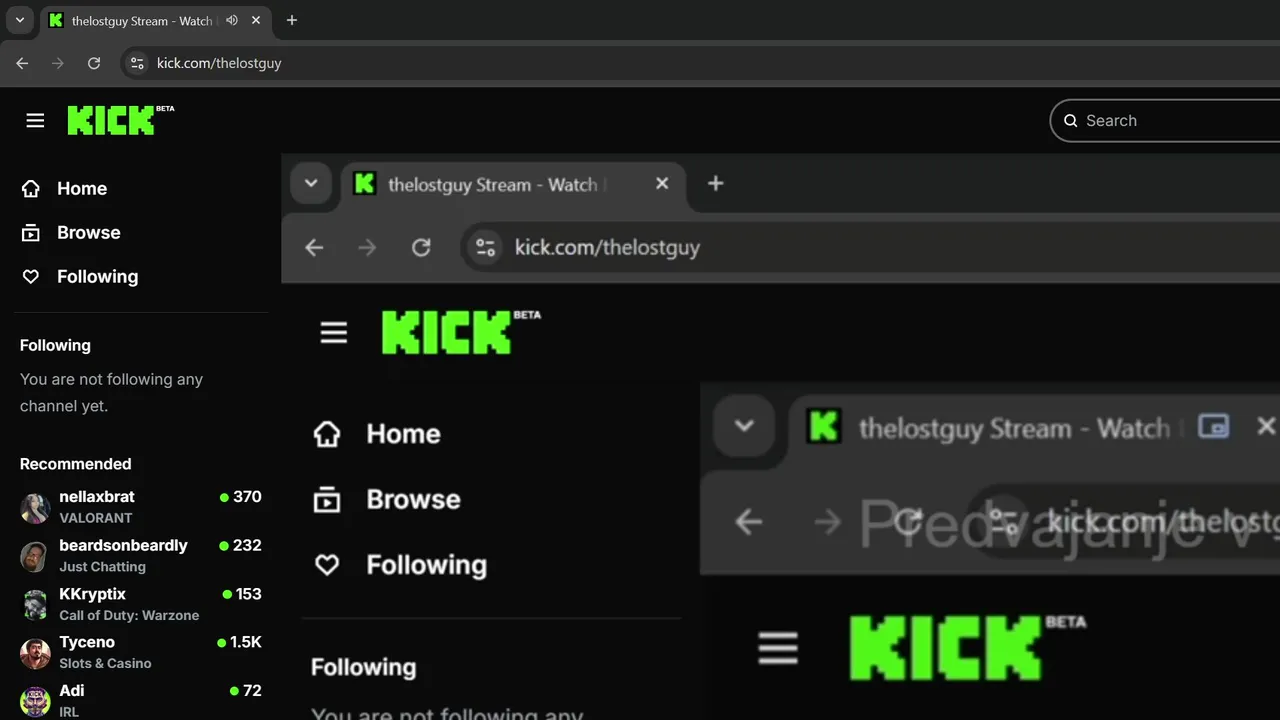Click the Slots & Casino category text
The height and width of the screenshot is (720, 1280).
pos(105,664)
